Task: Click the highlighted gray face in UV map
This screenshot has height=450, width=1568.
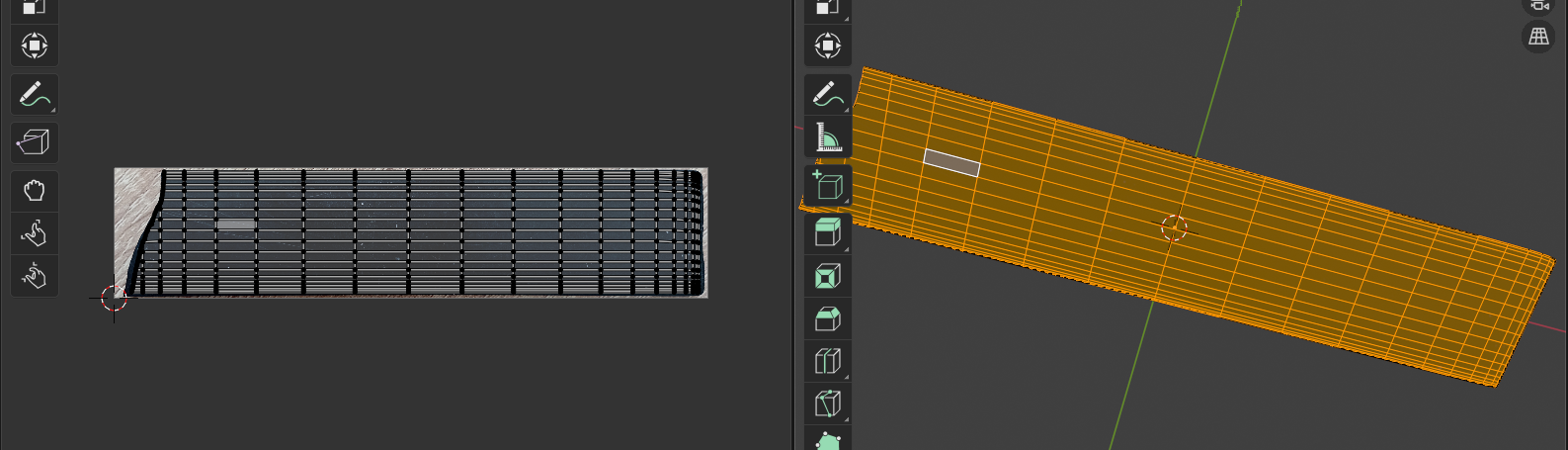Action: click(235, 225)
